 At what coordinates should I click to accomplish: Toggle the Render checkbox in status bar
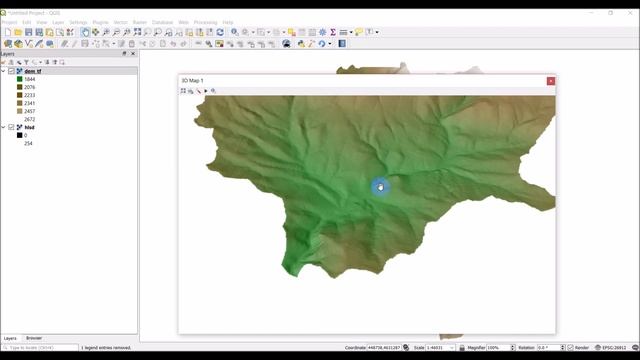[571, 348]
